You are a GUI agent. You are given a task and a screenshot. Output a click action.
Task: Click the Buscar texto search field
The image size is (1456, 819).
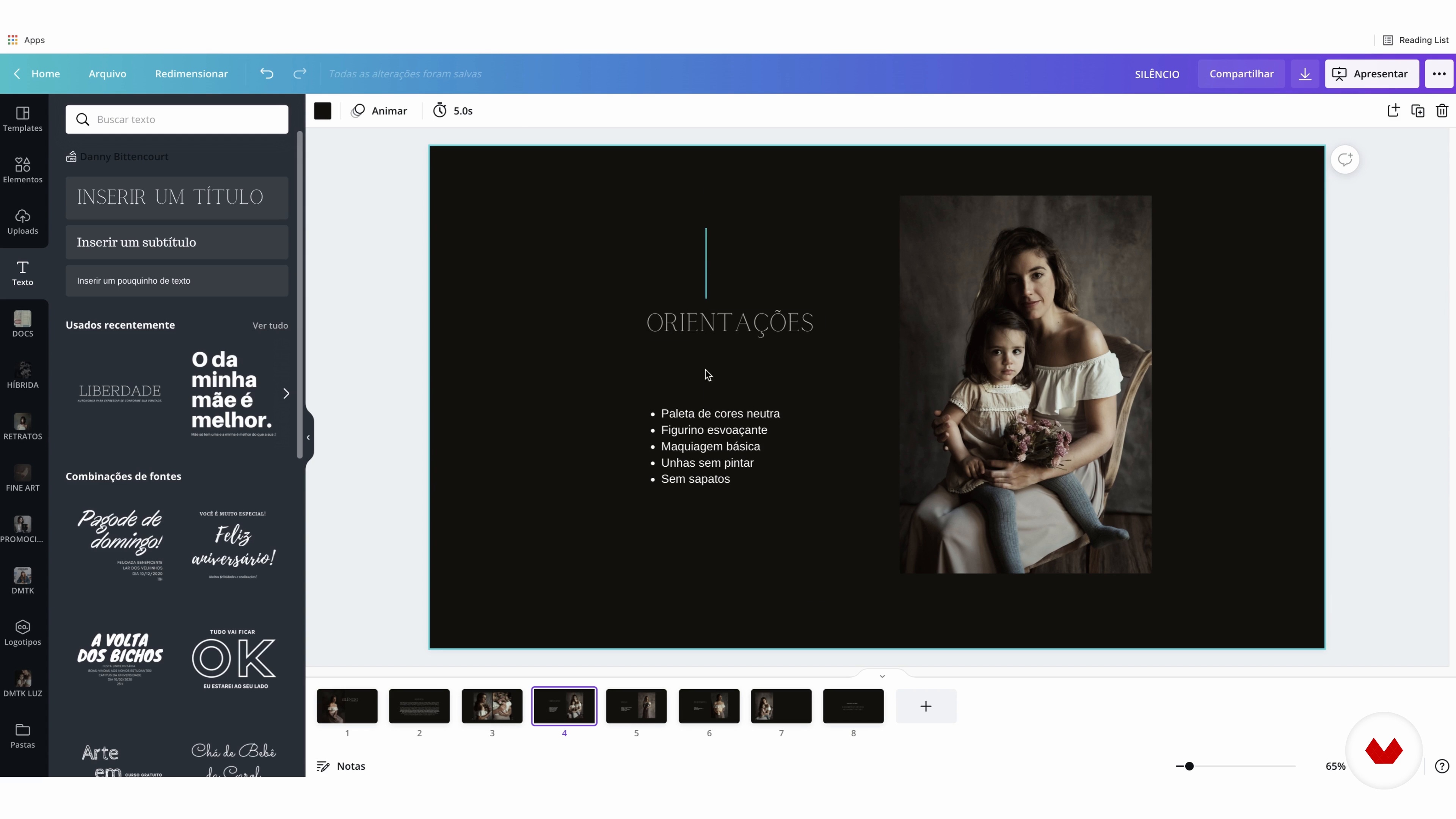click(x=177, y=119)
